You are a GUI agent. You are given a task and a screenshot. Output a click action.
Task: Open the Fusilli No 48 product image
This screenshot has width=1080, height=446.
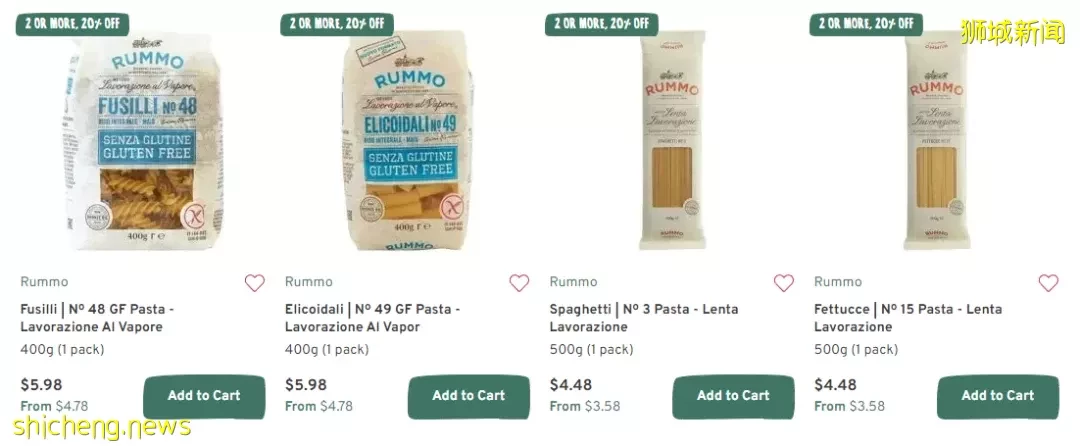tap(145, 142)
